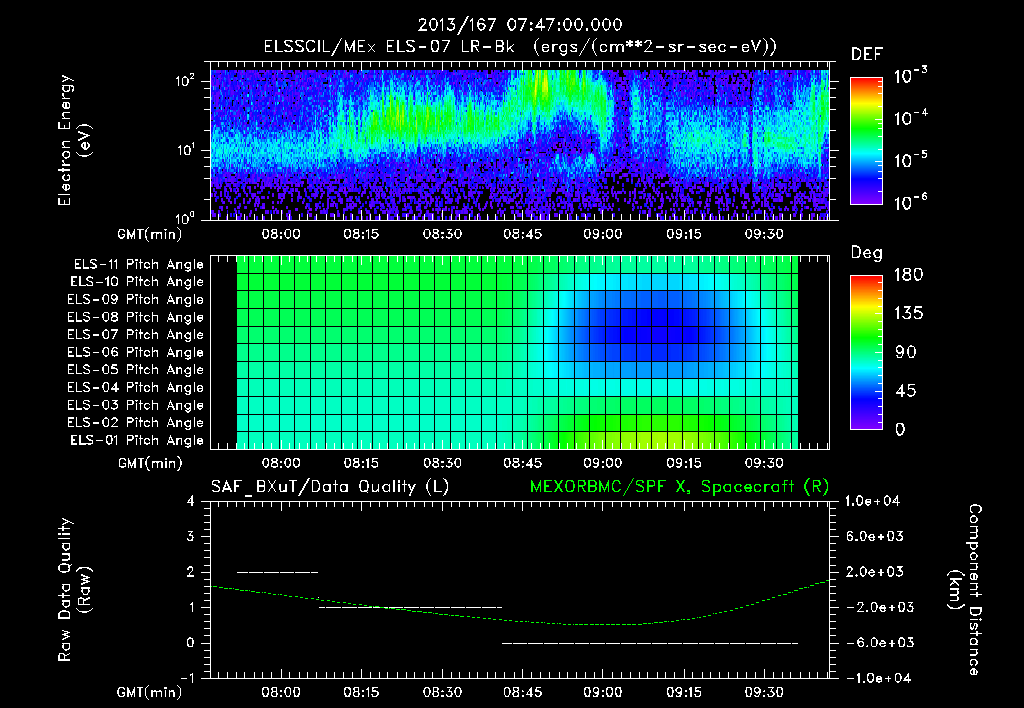
Task: Click 09:00 tick label under the spectrogram
Action: click(x=602, y=234)
